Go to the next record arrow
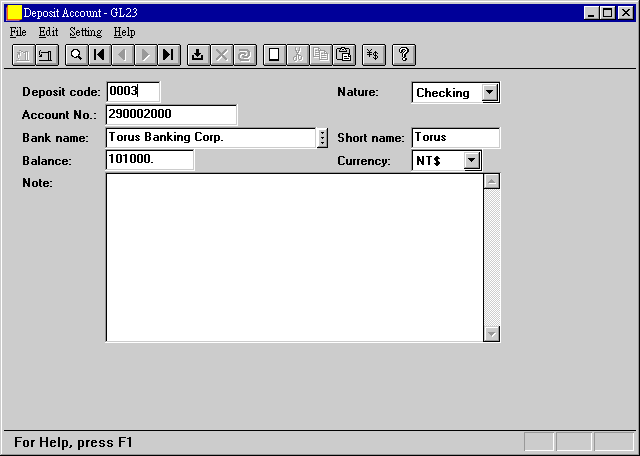 145,55
